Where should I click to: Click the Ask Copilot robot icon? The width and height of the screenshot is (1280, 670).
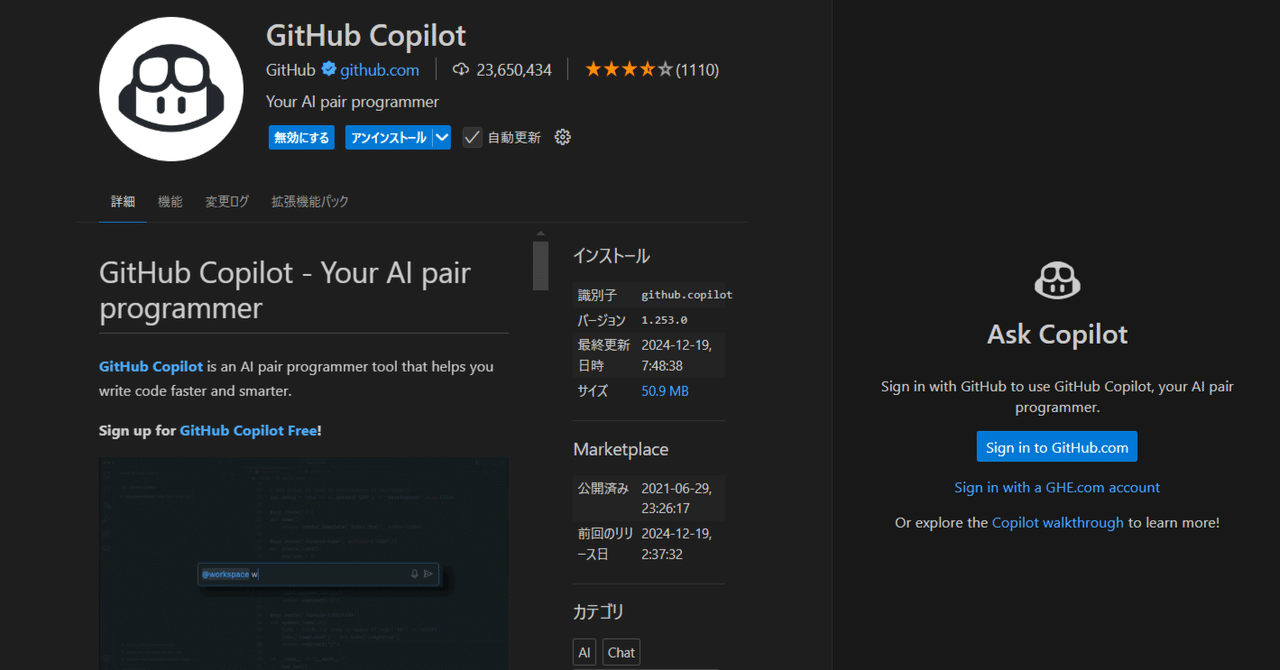tap(1056, 281)
